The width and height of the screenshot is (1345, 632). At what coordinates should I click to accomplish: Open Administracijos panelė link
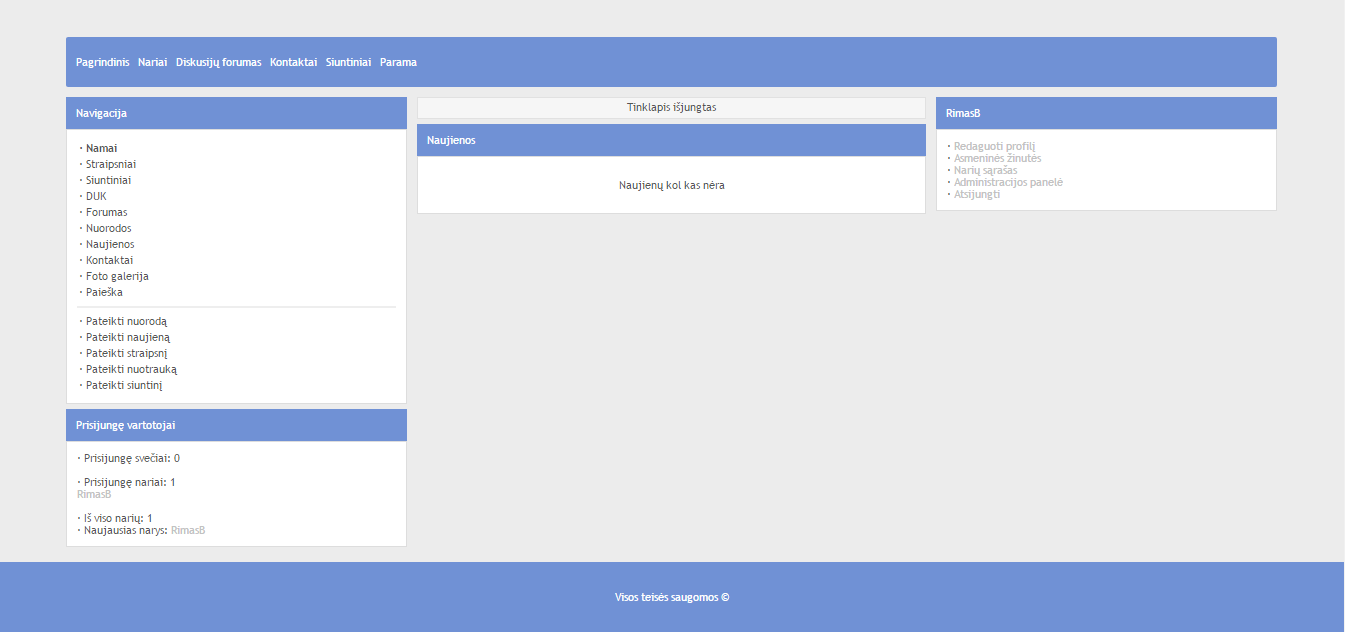(1008, 182)
